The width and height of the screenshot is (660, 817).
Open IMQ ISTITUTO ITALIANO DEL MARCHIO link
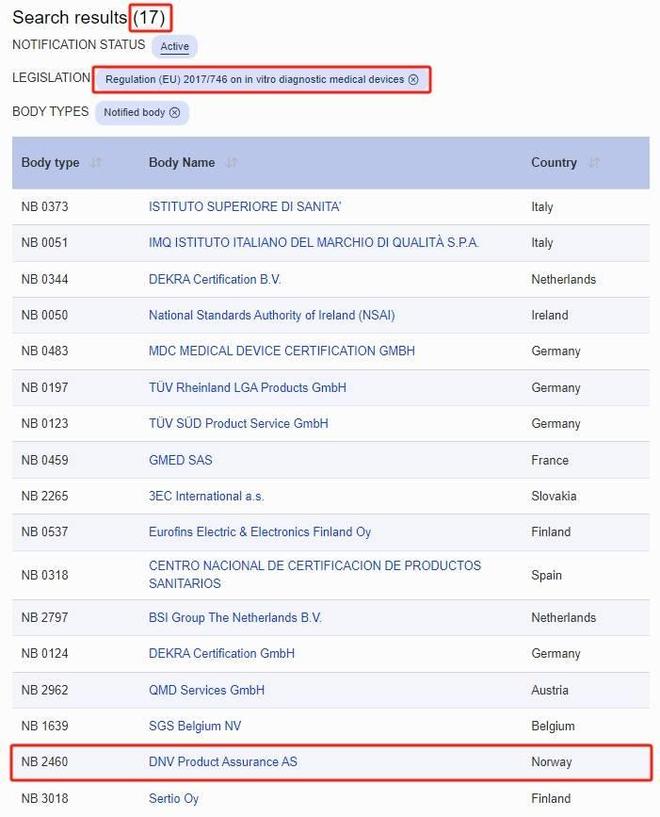pos(313,243)
